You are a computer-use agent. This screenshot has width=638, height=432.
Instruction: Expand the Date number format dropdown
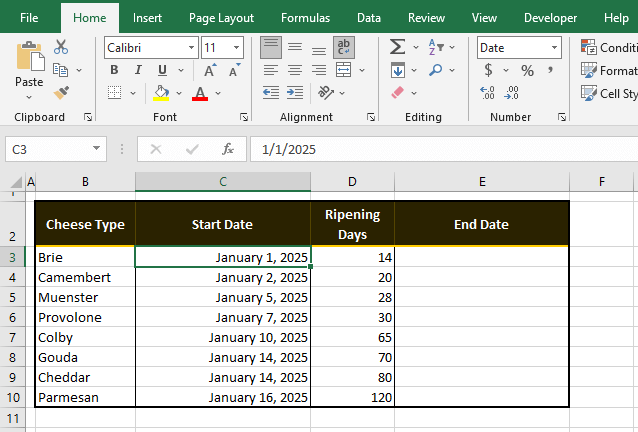[554, 48]
